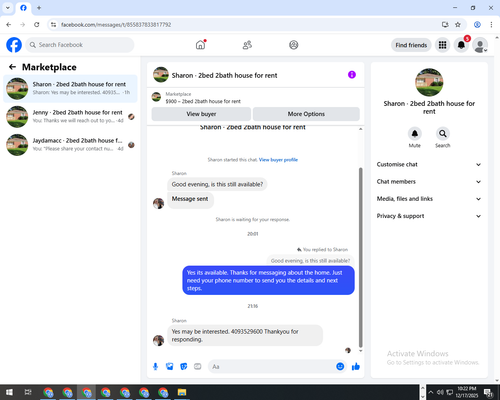
Task: Bookmark this page with the star
Action: click(458, 25)
